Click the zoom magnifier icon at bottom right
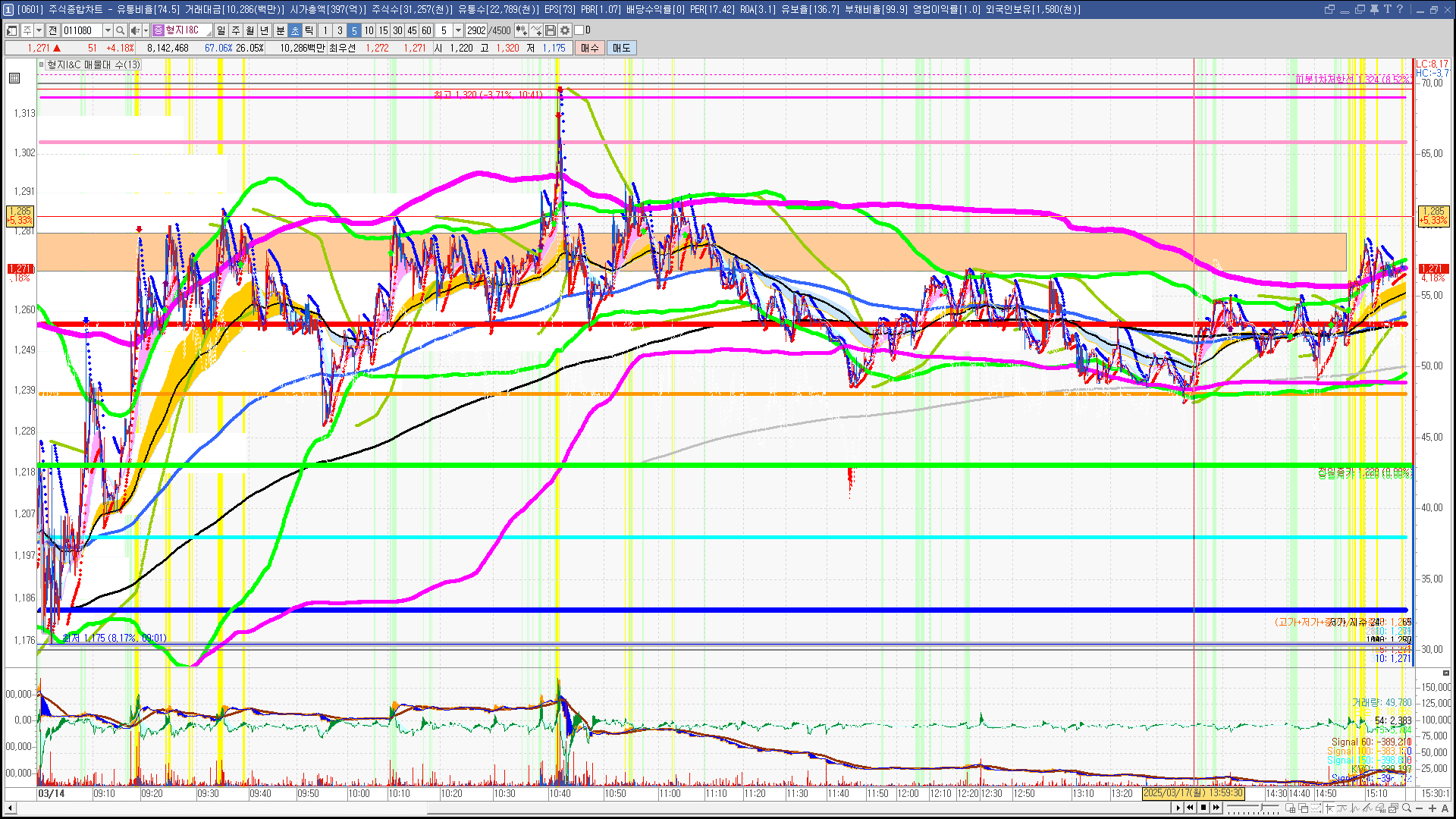Viewport: 1456px width, 819px height. pyautogui.click(x=1407, y=808)
